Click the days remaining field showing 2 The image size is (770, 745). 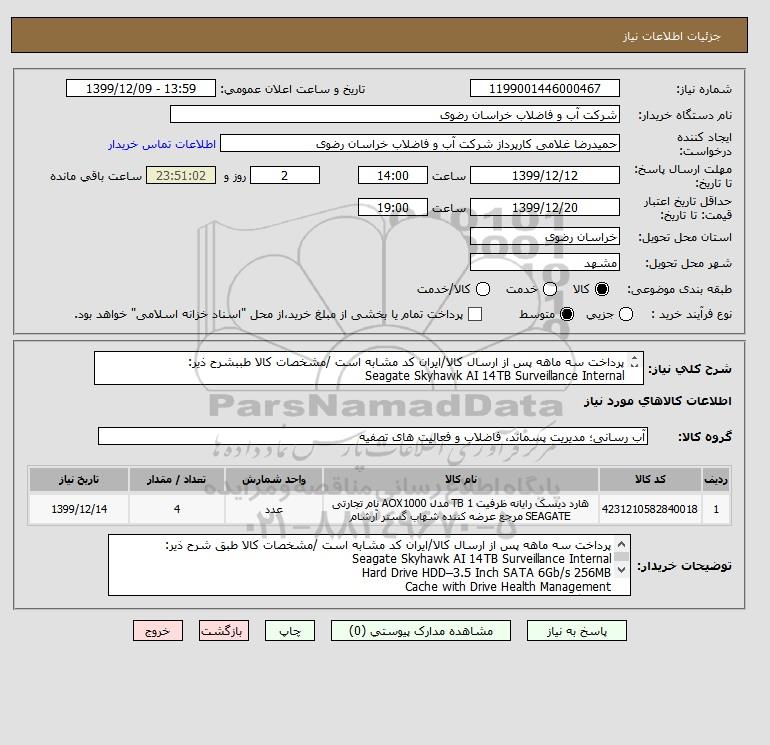click(285, 175)
